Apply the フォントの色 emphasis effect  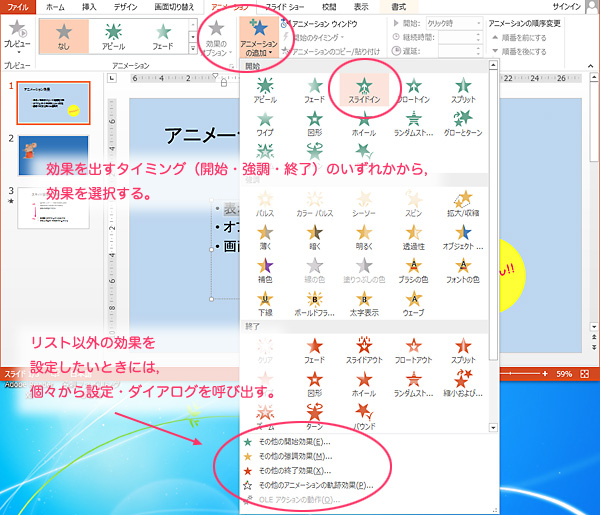tap(463, 271)
